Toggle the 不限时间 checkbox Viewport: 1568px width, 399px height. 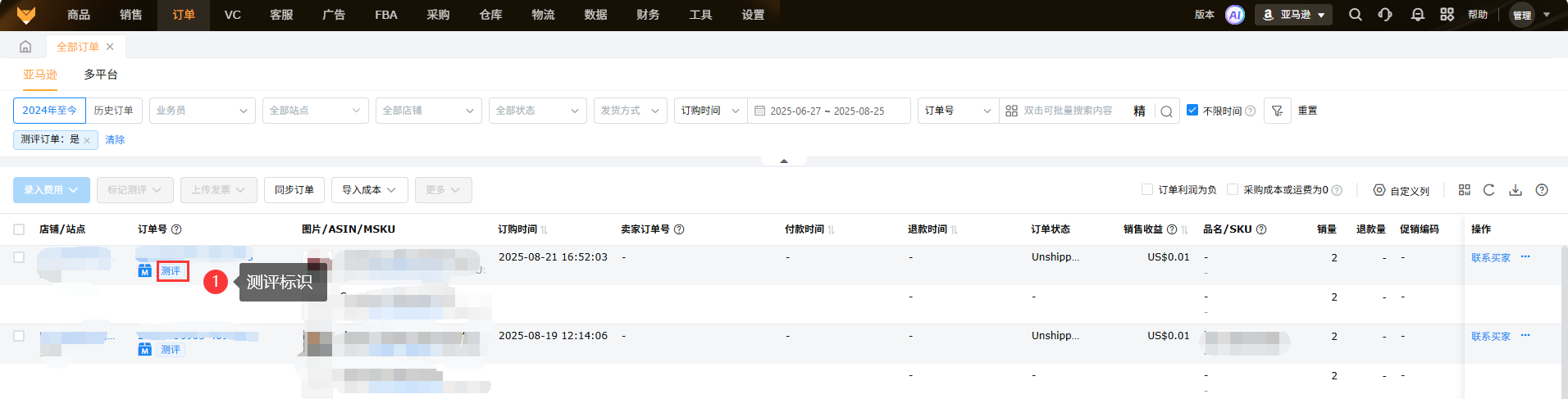pyautogui.click(x=1192, y=110)
